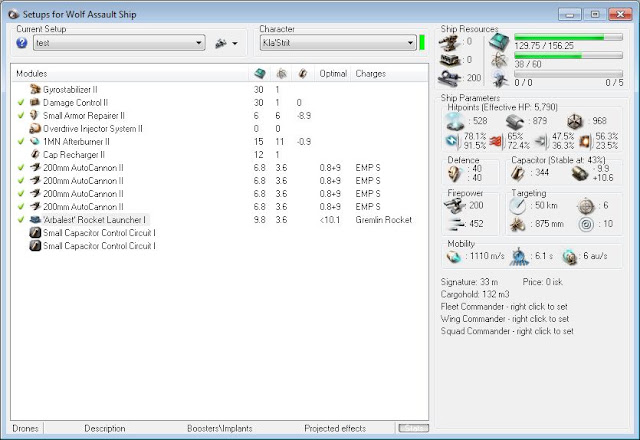Click the armor hitpoints icon showing 879

point(515,121)
